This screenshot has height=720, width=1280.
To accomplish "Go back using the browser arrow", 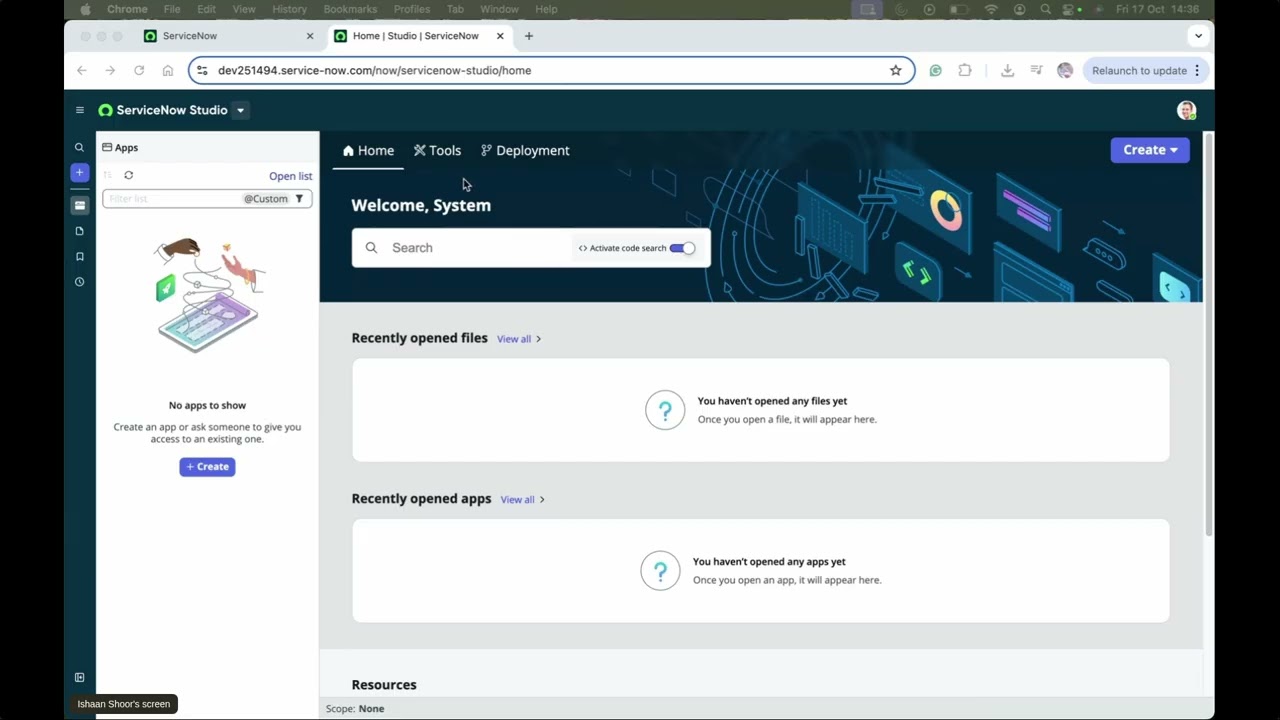I will pos(82,70).
